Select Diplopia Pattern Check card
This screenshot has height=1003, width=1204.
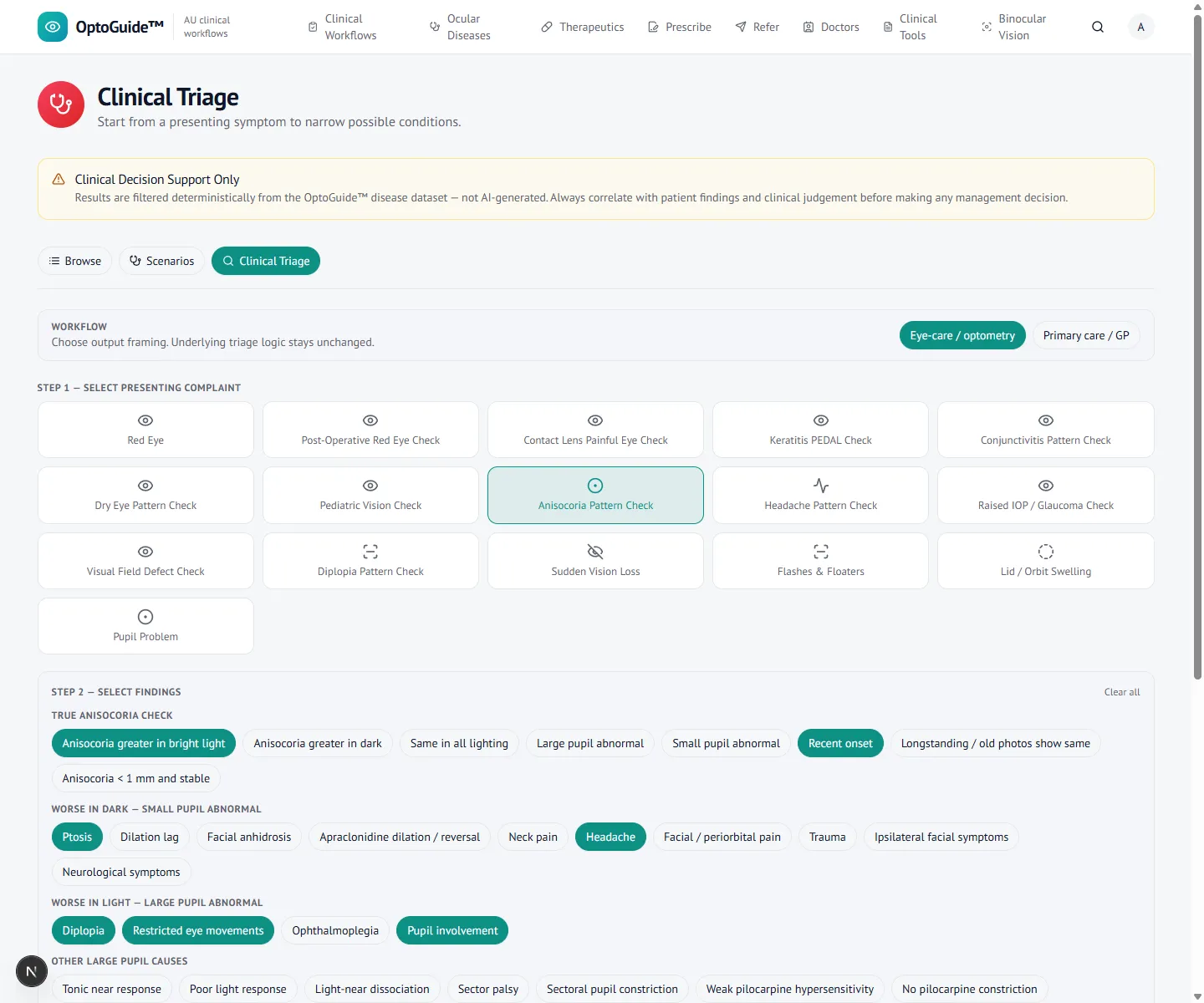[x=370, y=561]
